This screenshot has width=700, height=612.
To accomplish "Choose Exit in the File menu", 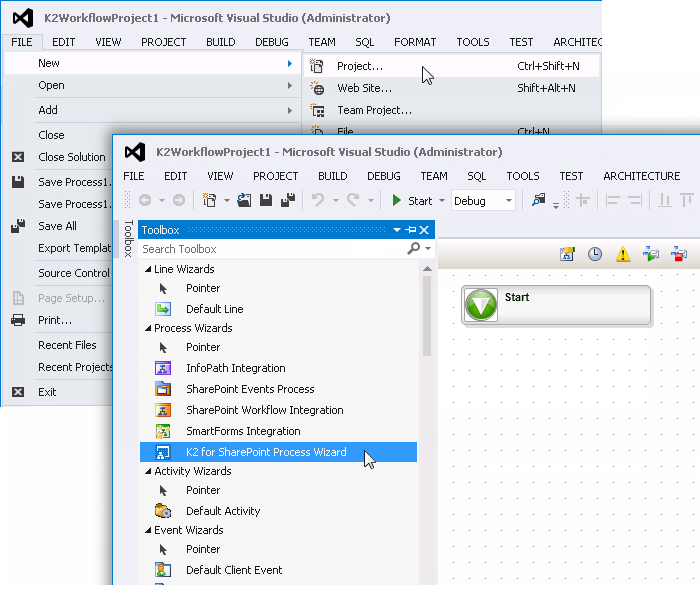I will click(58, 392).
